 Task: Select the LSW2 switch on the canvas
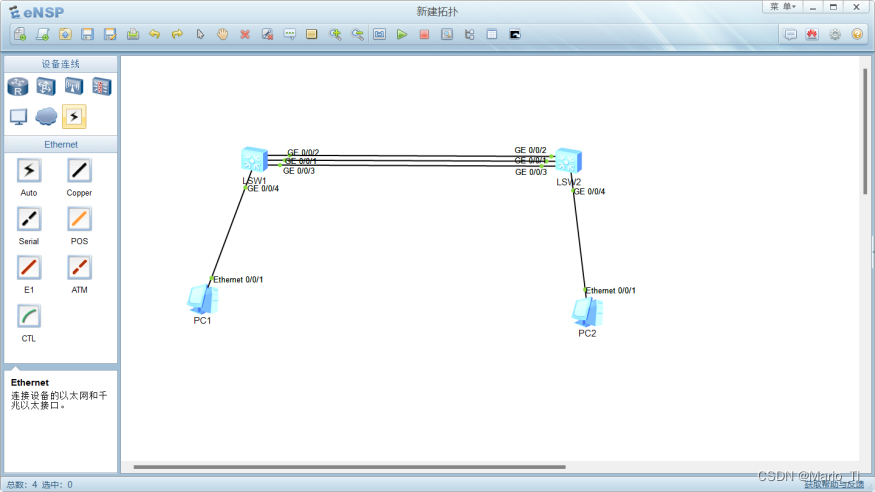[569, 161]
